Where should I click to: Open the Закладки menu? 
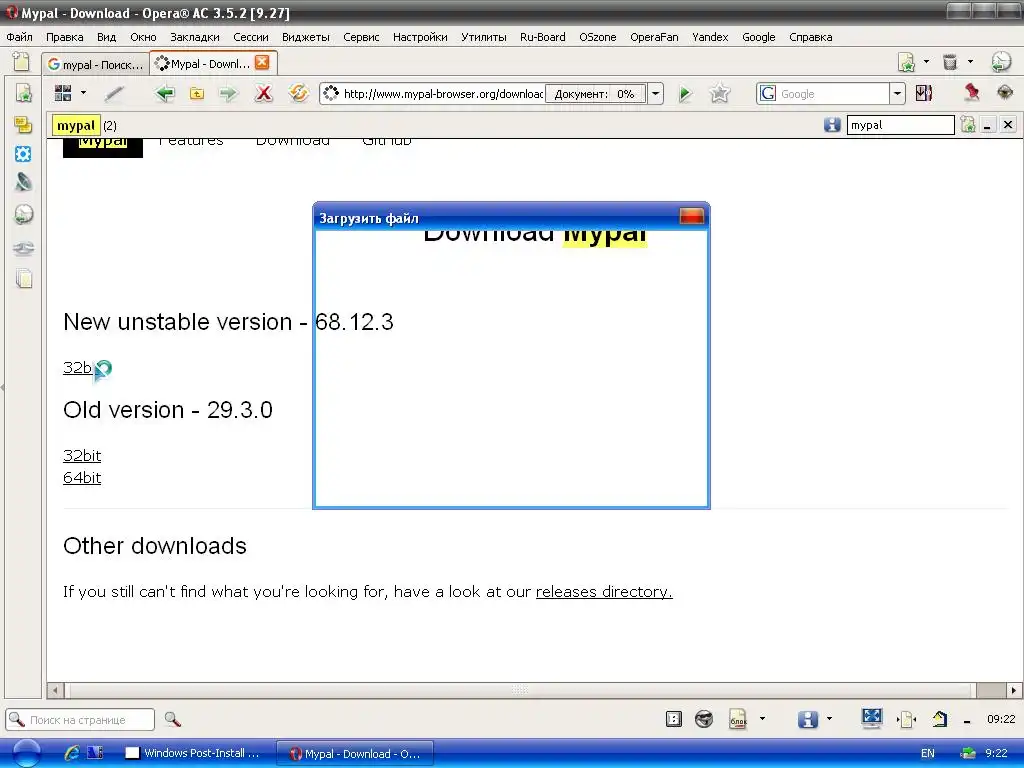pos(195,37)
